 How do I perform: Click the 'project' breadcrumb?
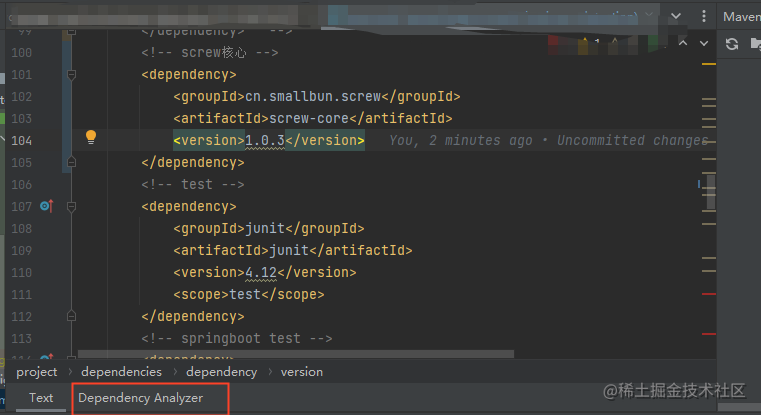37,371
